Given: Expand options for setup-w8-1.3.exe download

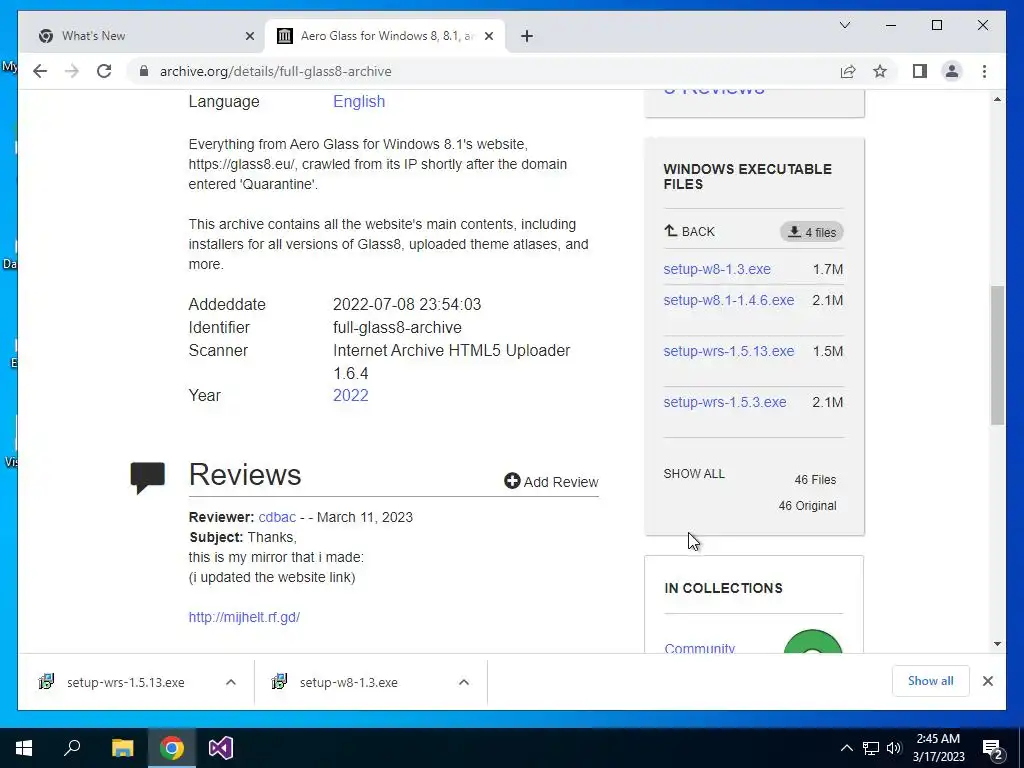Looking at the screenshot, I should tap(464, 682).
